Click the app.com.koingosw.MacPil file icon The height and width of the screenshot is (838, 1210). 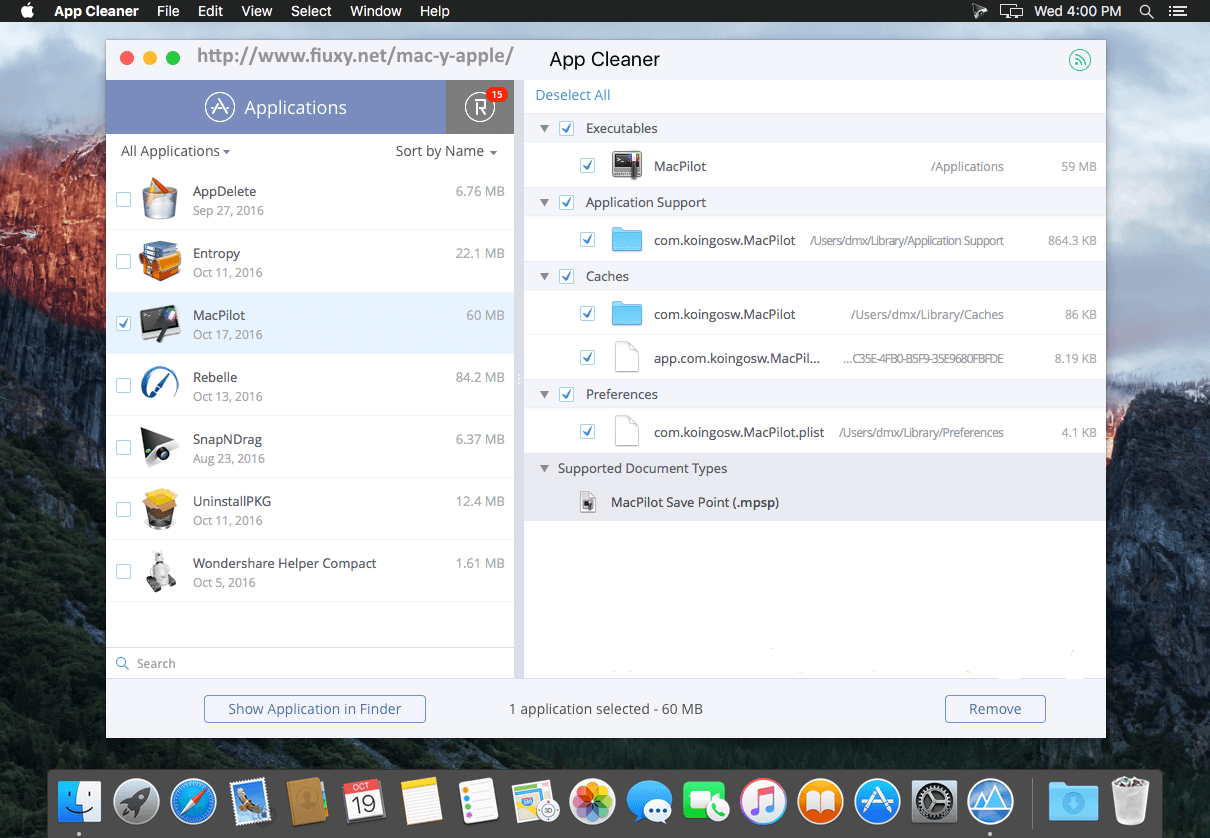(627, 358)
